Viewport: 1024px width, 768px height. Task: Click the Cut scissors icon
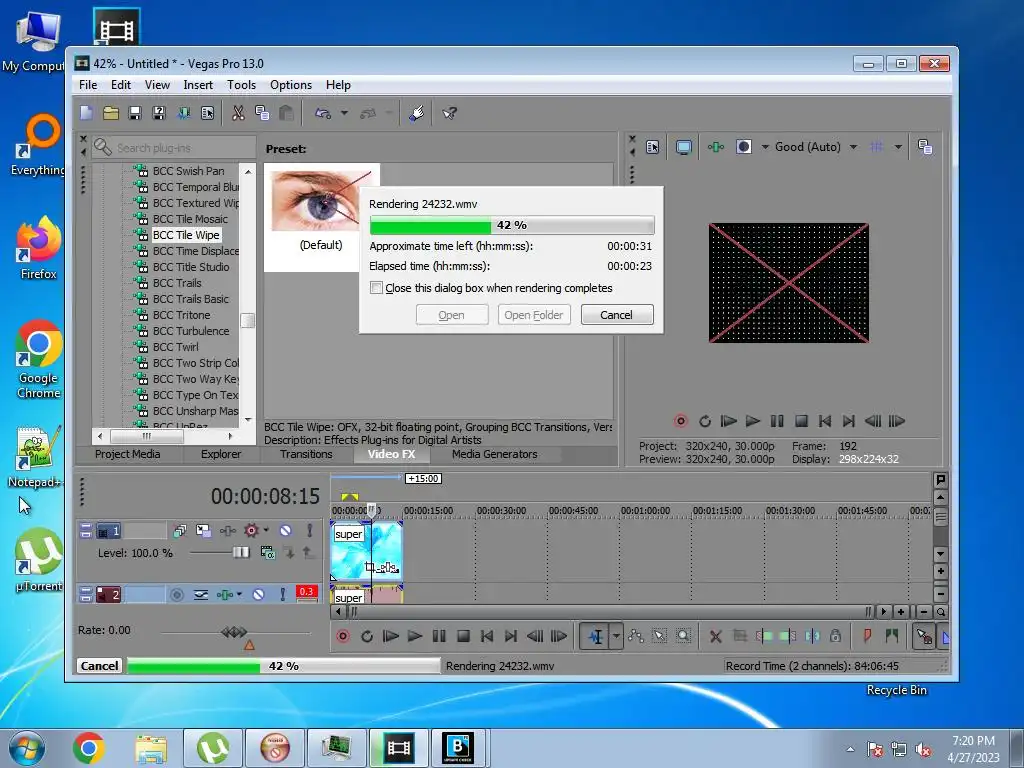[238, 113]
